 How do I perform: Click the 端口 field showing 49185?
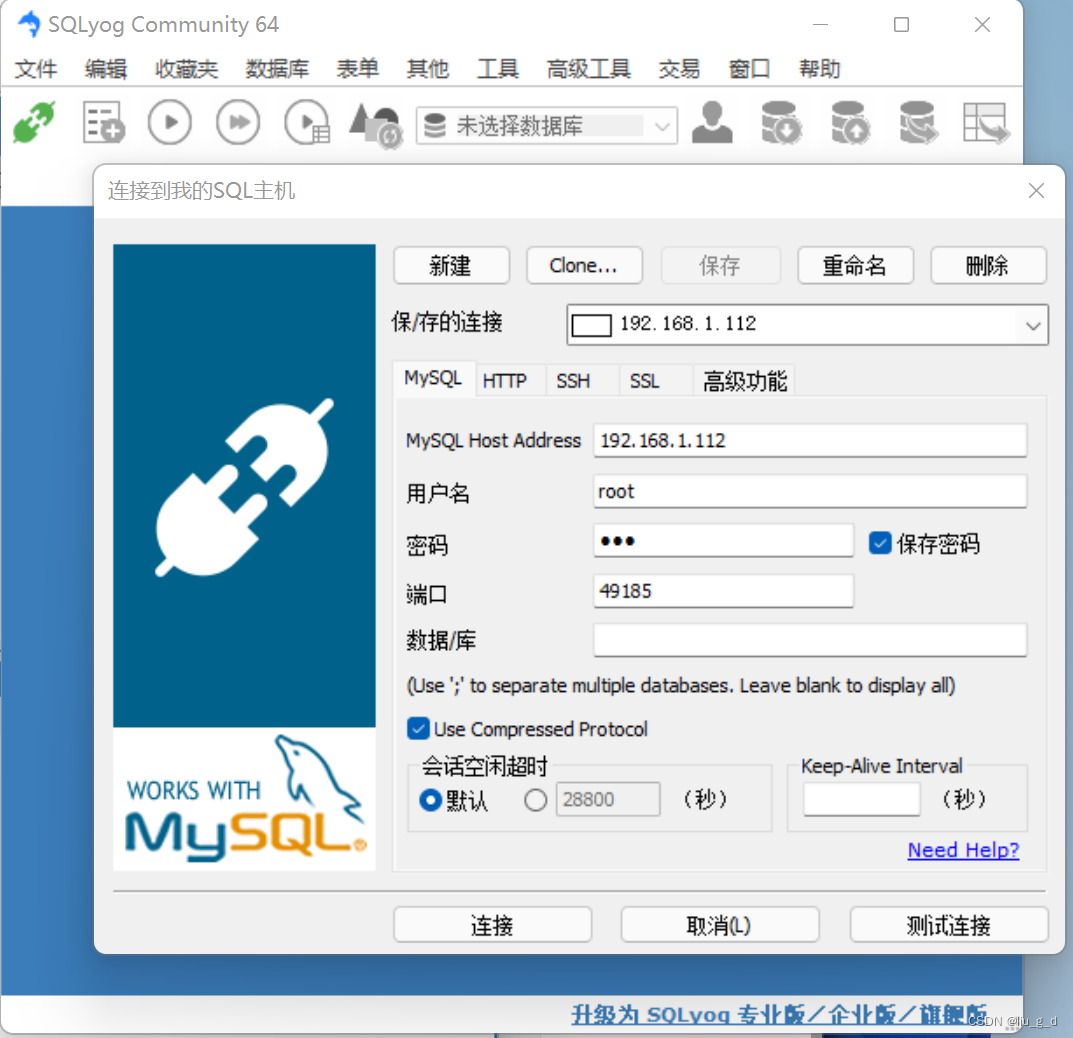pyautogui.click(x=723, y=591)
